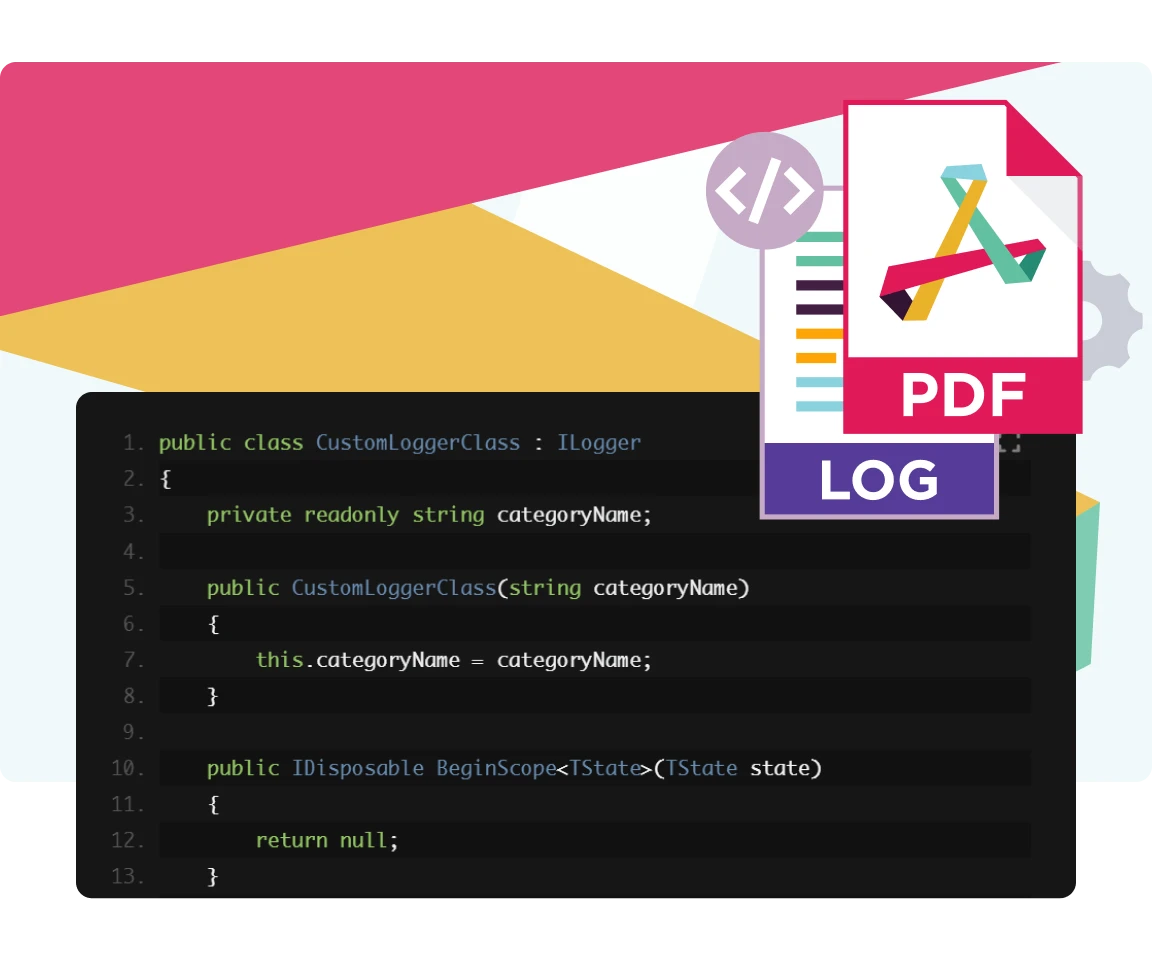Click the "CustomLoggerClass" name on line 1

coord(418,443)
